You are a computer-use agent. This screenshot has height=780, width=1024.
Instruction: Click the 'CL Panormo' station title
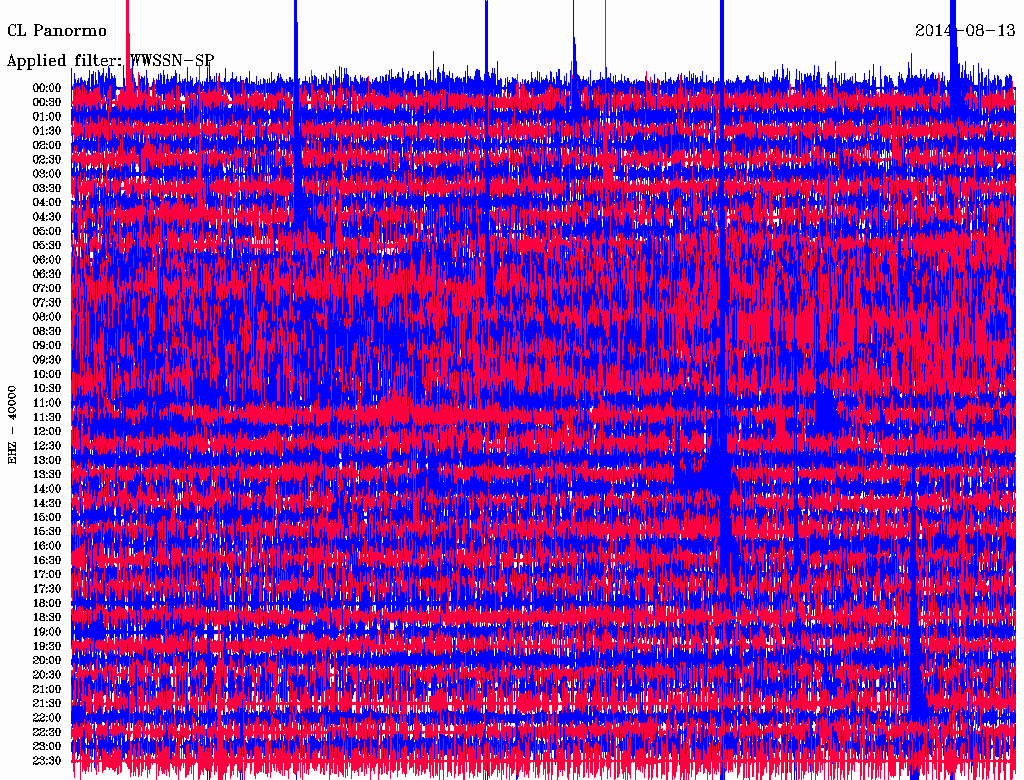[57, 31]
